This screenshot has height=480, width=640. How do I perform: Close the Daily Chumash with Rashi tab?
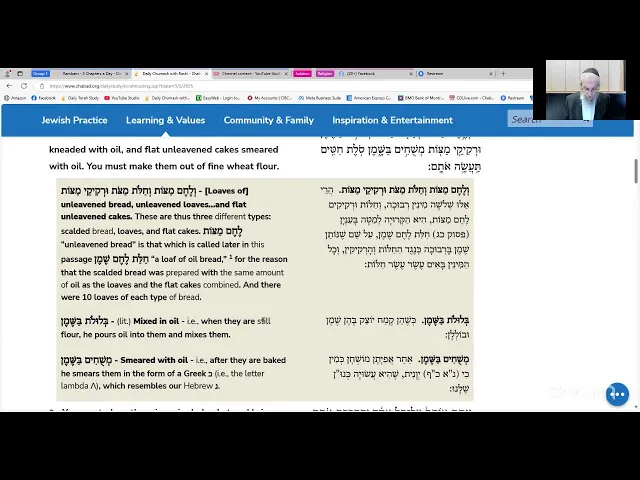(x=206, y=74)
